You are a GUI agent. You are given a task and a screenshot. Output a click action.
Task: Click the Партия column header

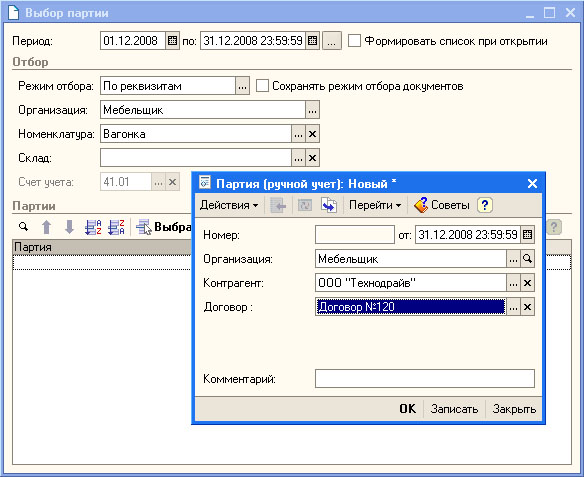[102, 247]
